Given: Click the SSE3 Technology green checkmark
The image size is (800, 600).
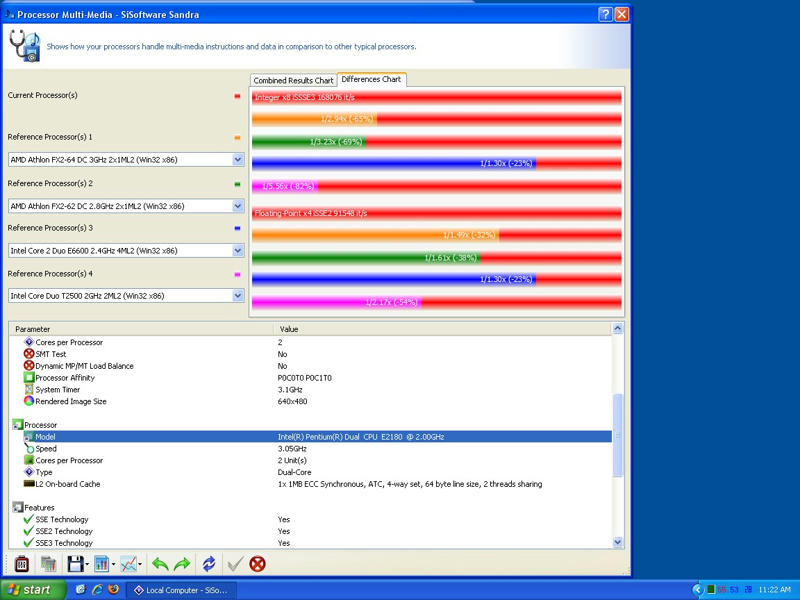Looking at the screenshot, I should tap(29, 542).
